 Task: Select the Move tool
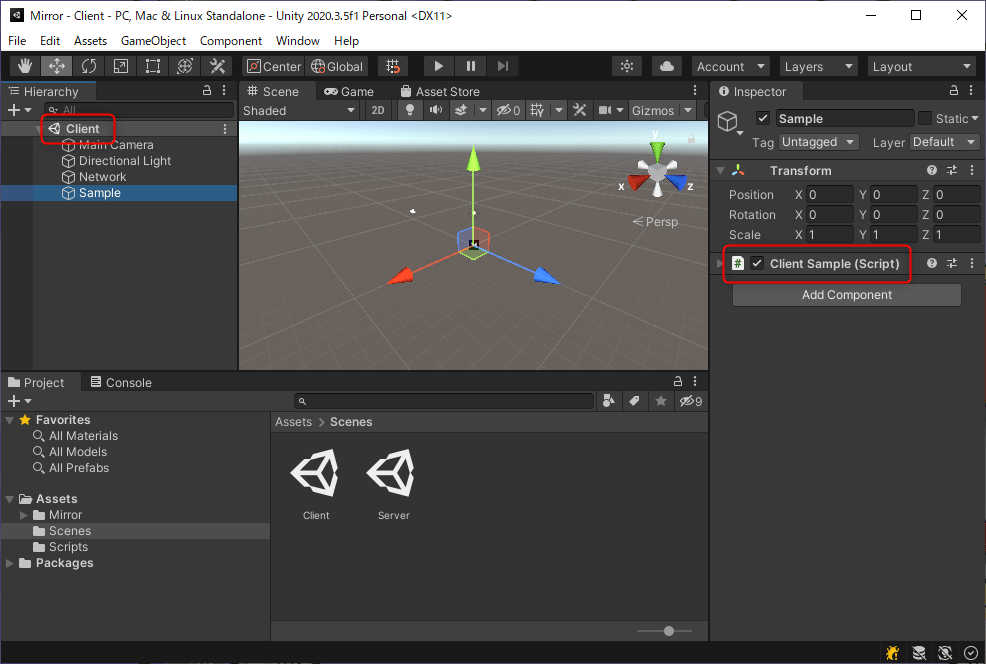57,66
